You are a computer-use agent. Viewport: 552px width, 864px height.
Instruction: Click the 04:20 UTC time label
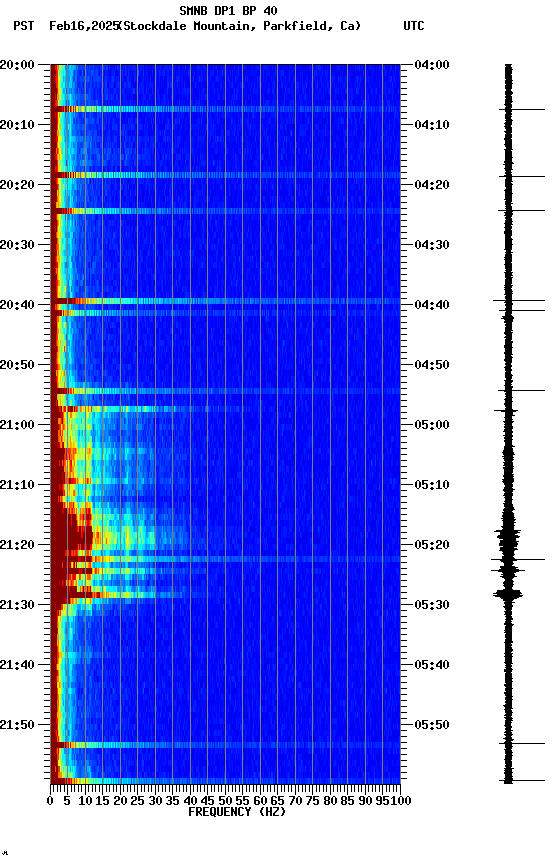tap(432, 185)
